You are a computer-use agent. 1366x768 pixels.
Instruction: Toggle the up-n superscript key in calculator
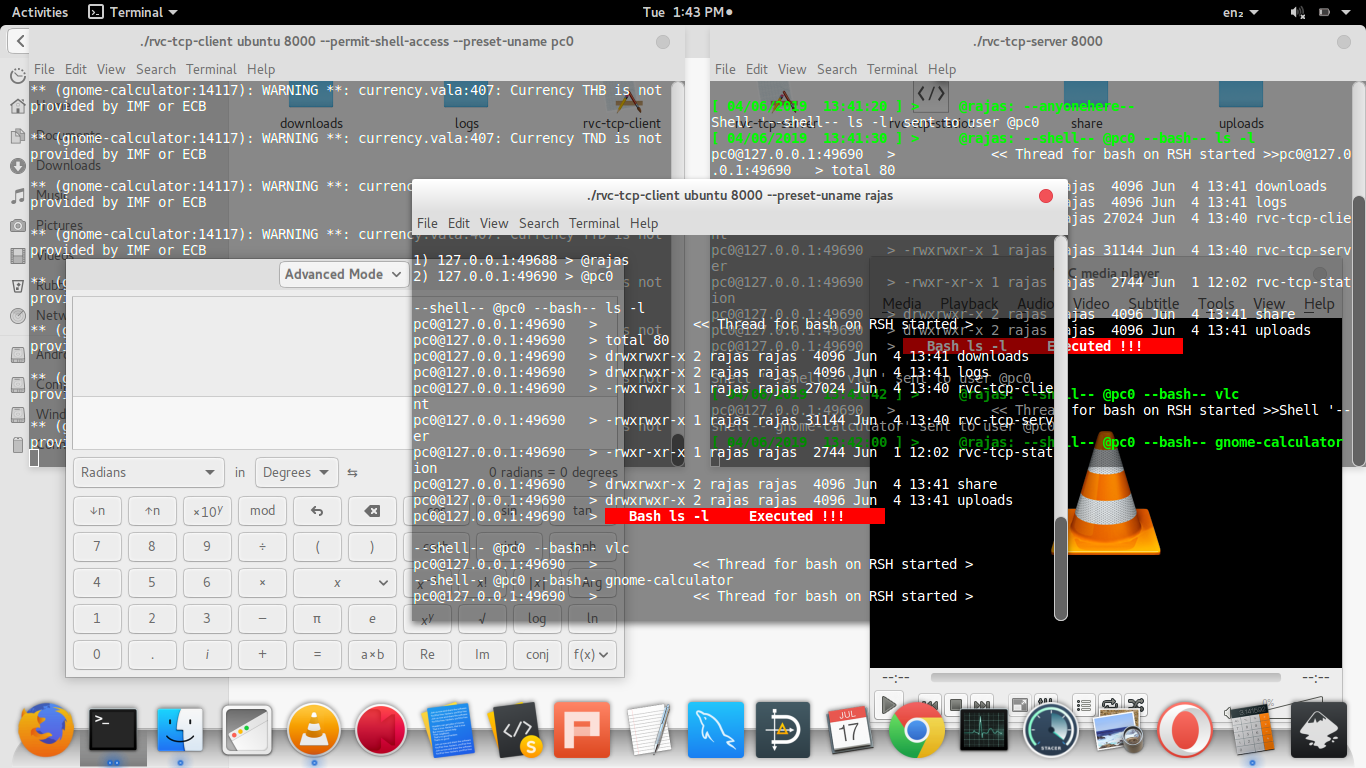click(x=152, y=511)
